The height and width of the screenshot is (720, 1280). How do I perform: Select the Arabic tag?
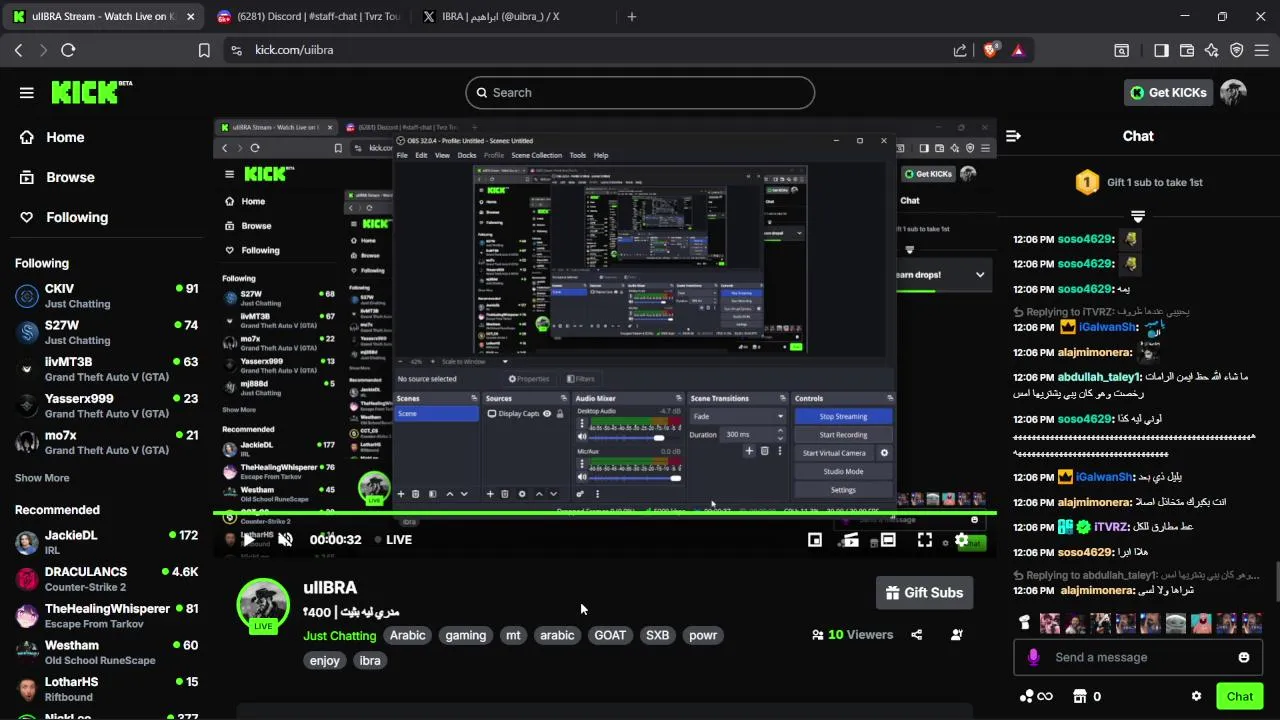(408, 635)
